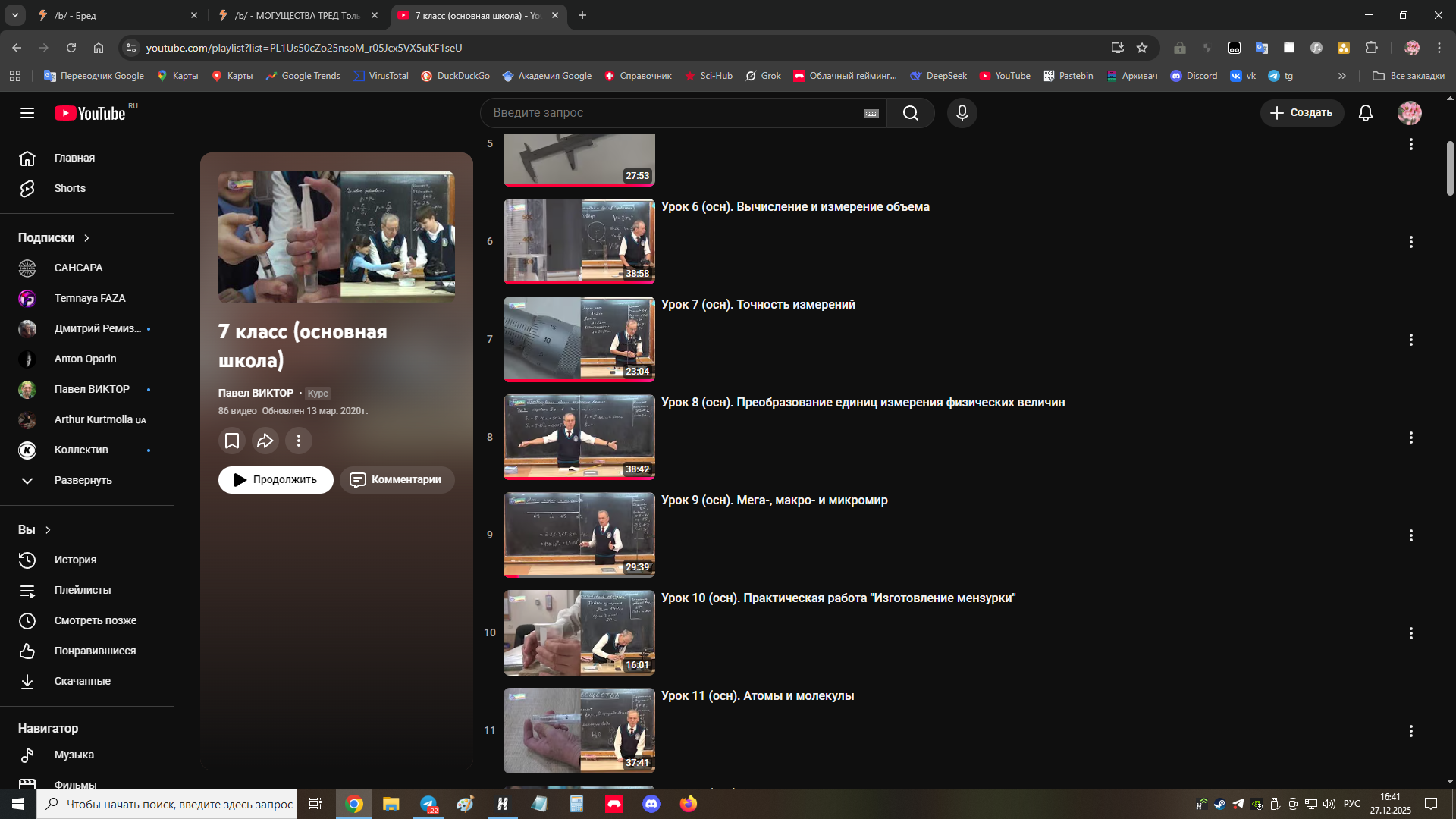
Task: Expand the Подписки section chevron
Action: point(86,238)
